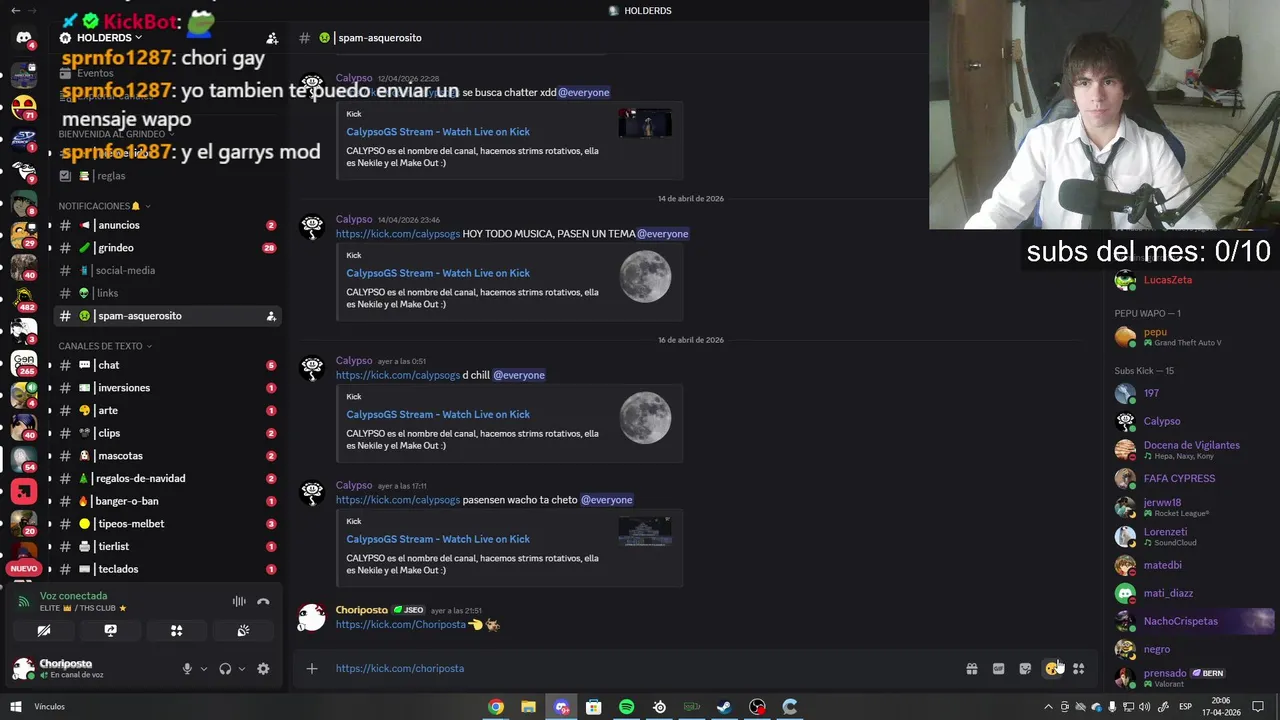
Task: Open the tipeos-melbet channel
Action: (167, 524)
